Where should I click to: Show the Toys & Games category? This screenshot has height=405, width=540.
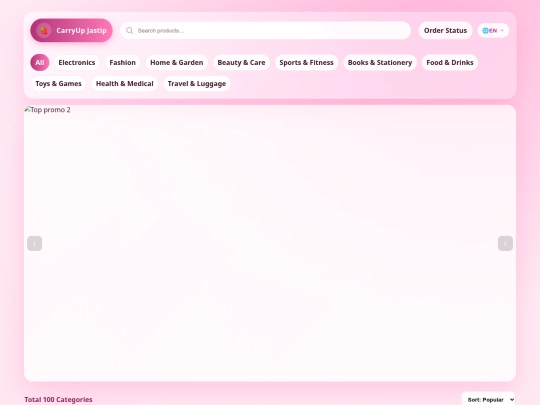(x=58, y=84)
